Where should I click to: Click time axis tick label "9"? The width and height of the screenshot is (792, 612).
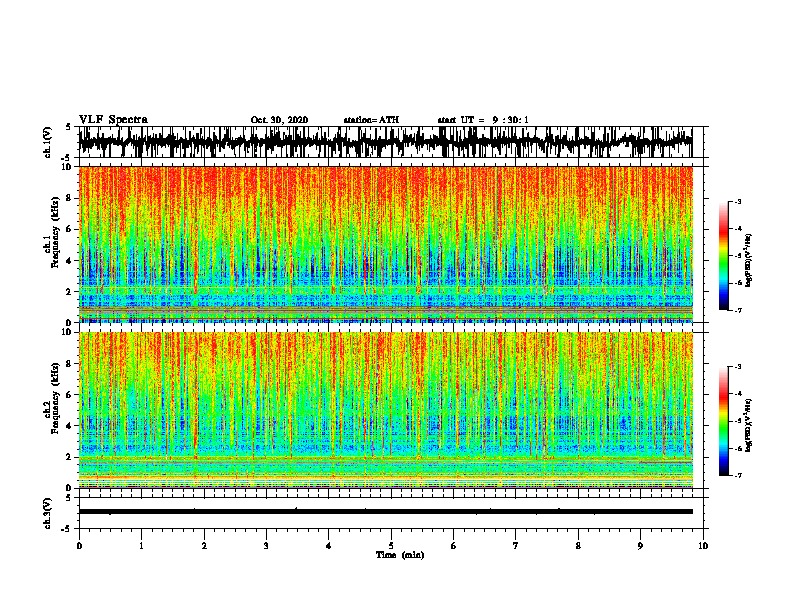pos(640,546)
